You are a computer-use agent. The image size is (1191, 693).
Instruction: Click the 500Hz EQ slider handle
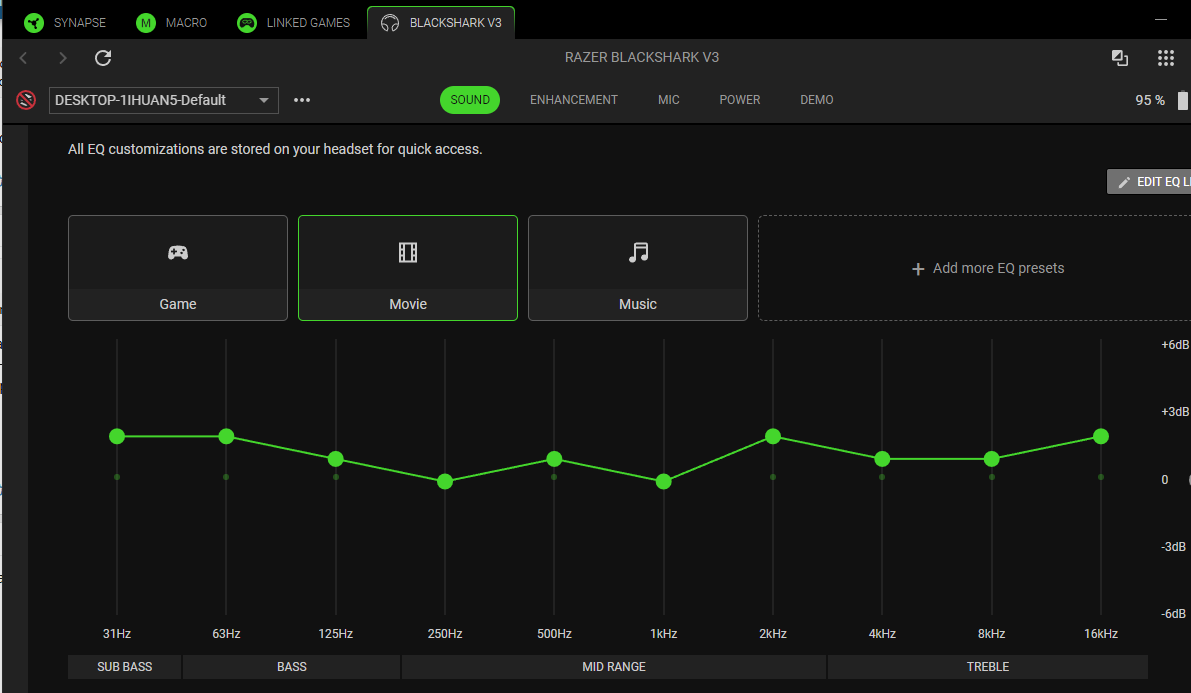tap(554, 459)
